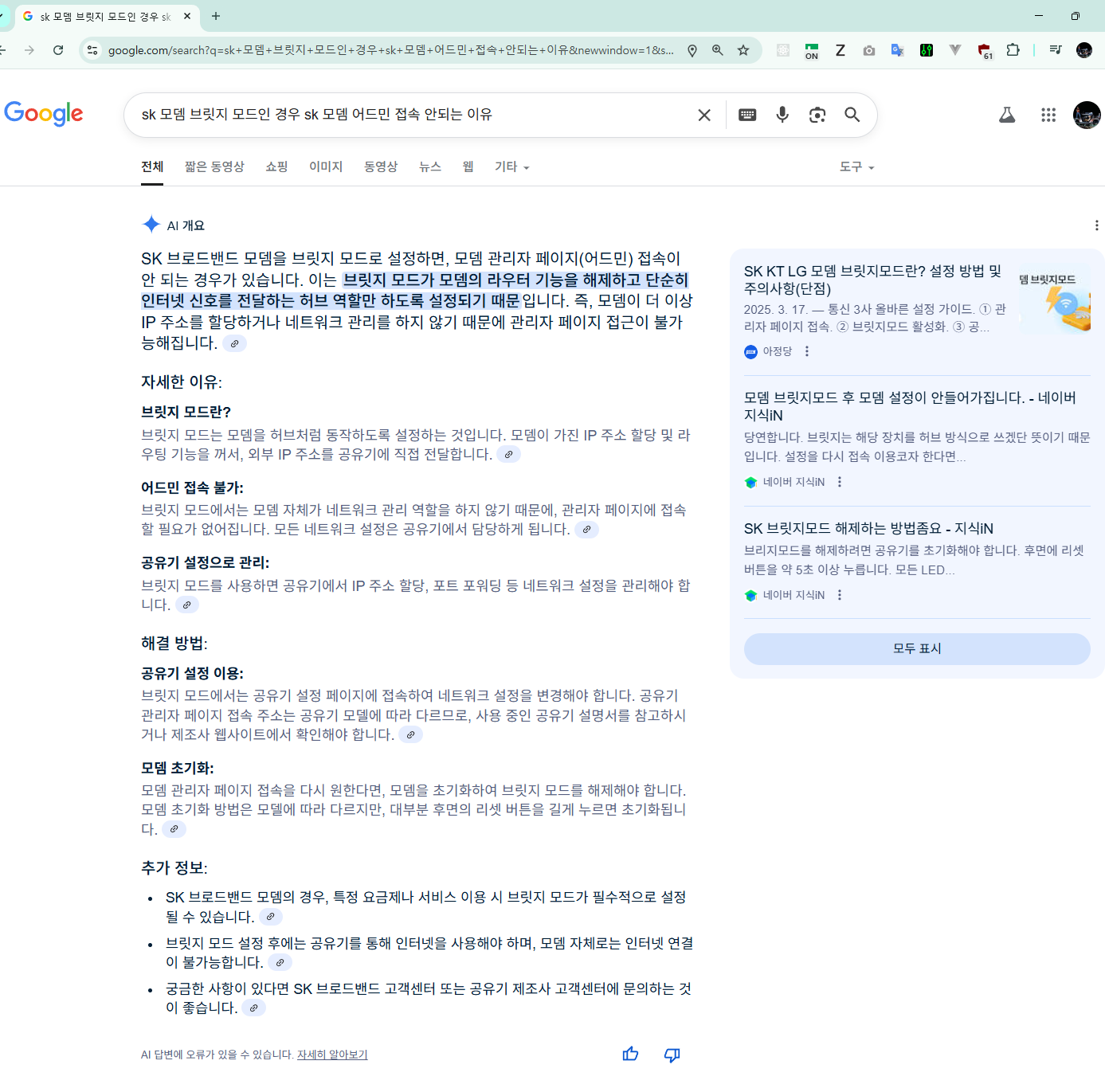Go forward with the browser forward arrow
Screen dimensions: 1105x1092
(29, 50)
